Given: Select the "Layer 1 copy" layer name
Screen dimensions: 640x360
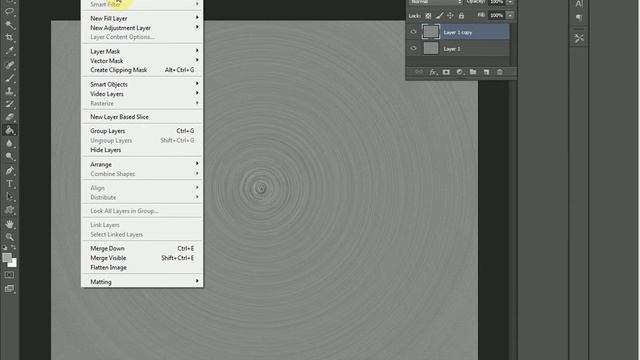Looking at the screenshot, I should [458, 32].
